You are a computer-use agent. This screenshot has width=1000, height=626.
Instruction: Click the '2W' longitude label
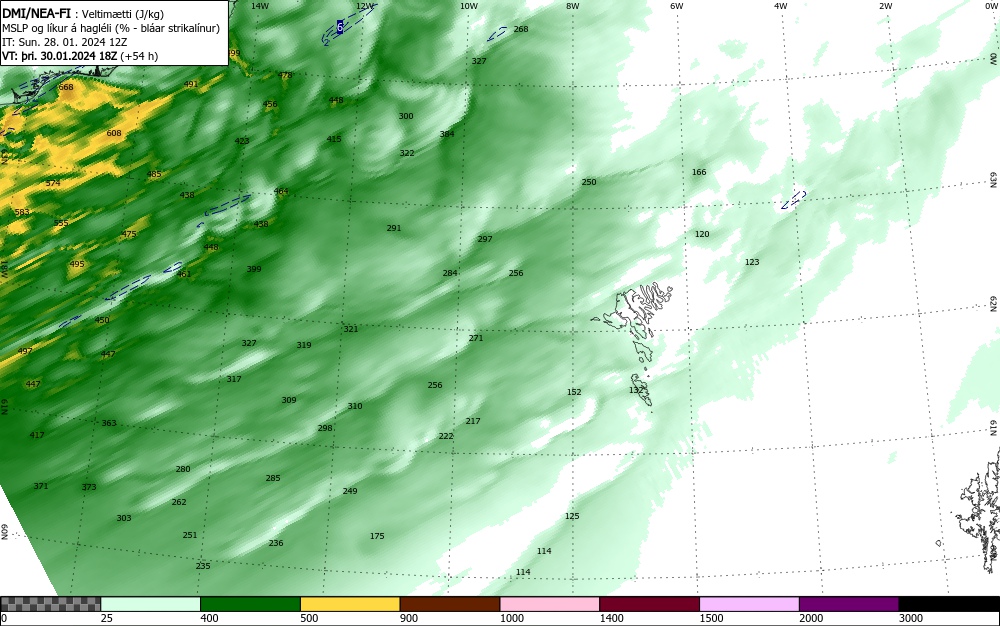[885, 6]
